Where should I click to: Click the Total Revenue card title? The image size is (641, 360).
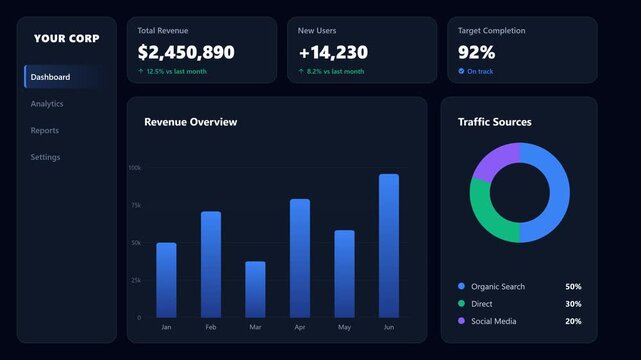tap(163, 31)
